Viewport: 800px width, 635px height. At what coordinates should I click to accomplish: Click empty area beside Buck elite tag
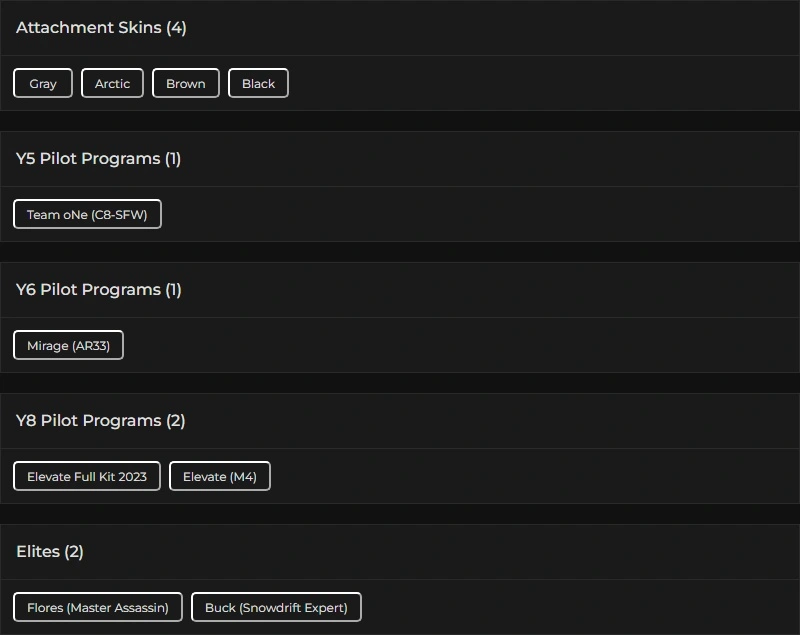pyautogui.click(x=580, y=608)
